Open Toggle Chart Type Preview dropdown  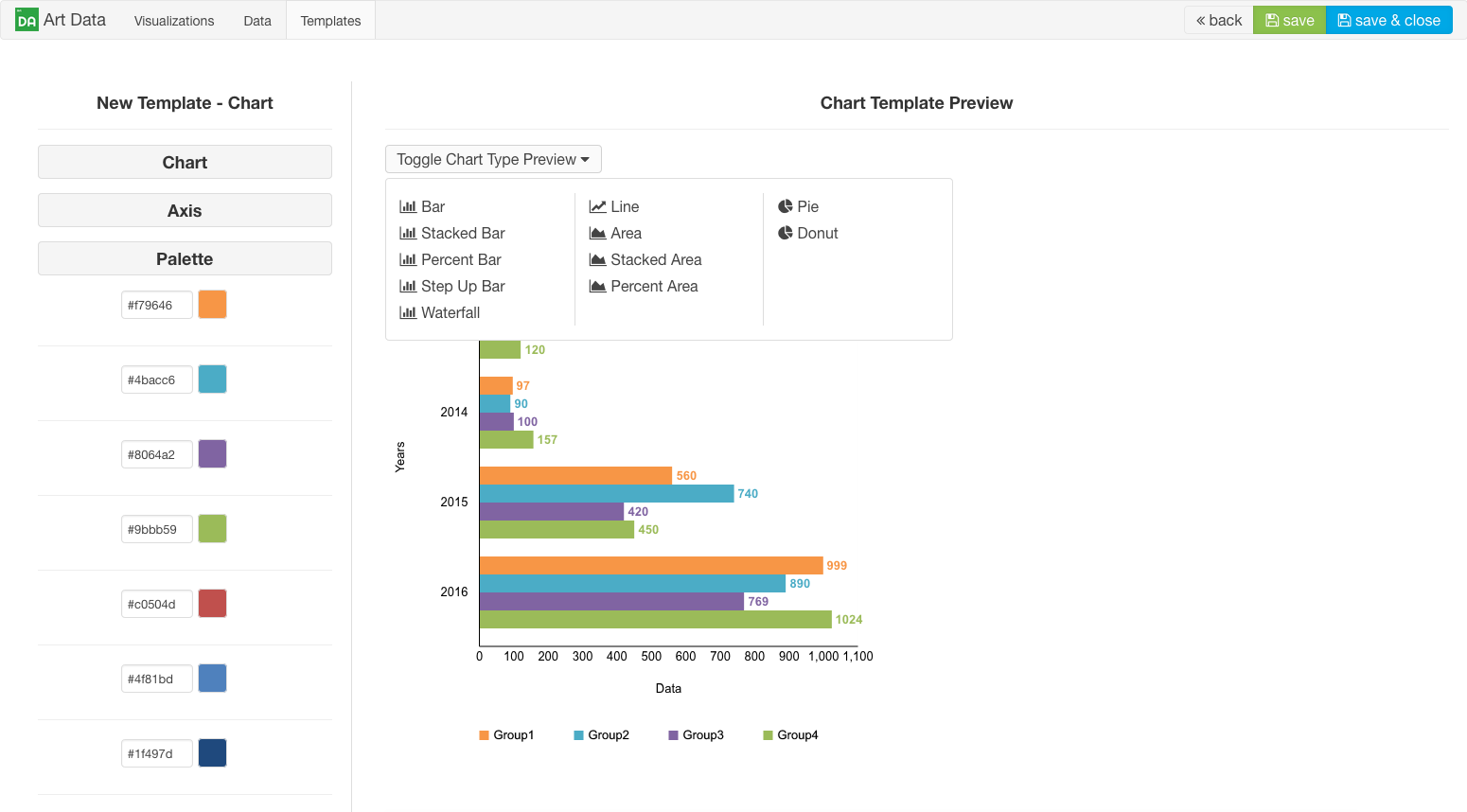493,159
